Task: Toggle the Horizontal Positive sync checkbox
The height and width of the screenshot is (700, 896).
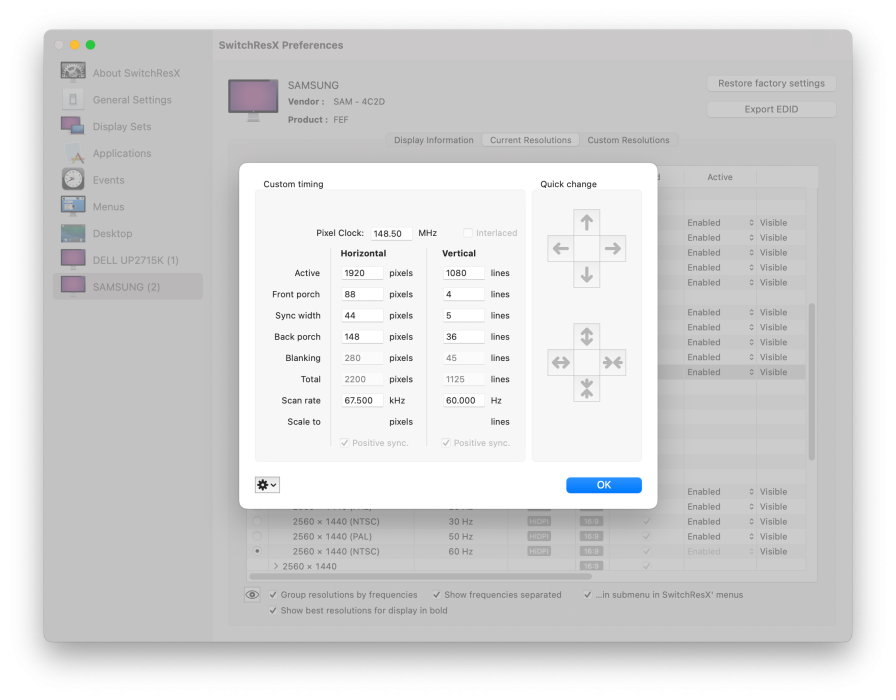Action: click(x=345, y=443)
